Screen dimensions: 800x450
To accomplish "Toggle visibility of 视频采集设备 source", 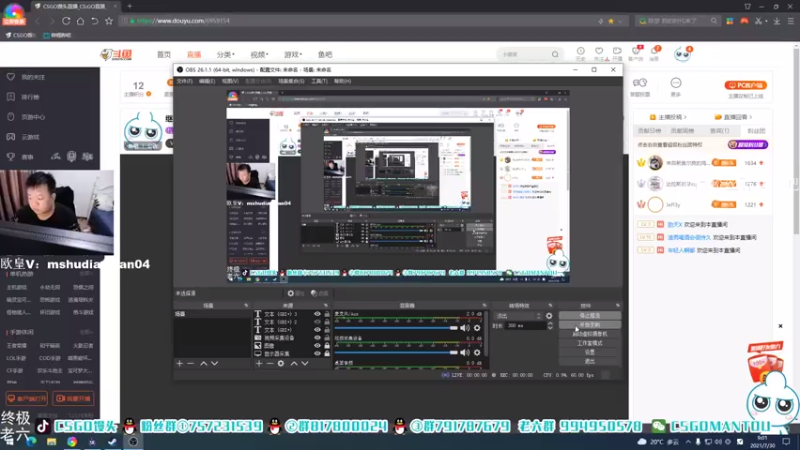I will coord(317,338).
